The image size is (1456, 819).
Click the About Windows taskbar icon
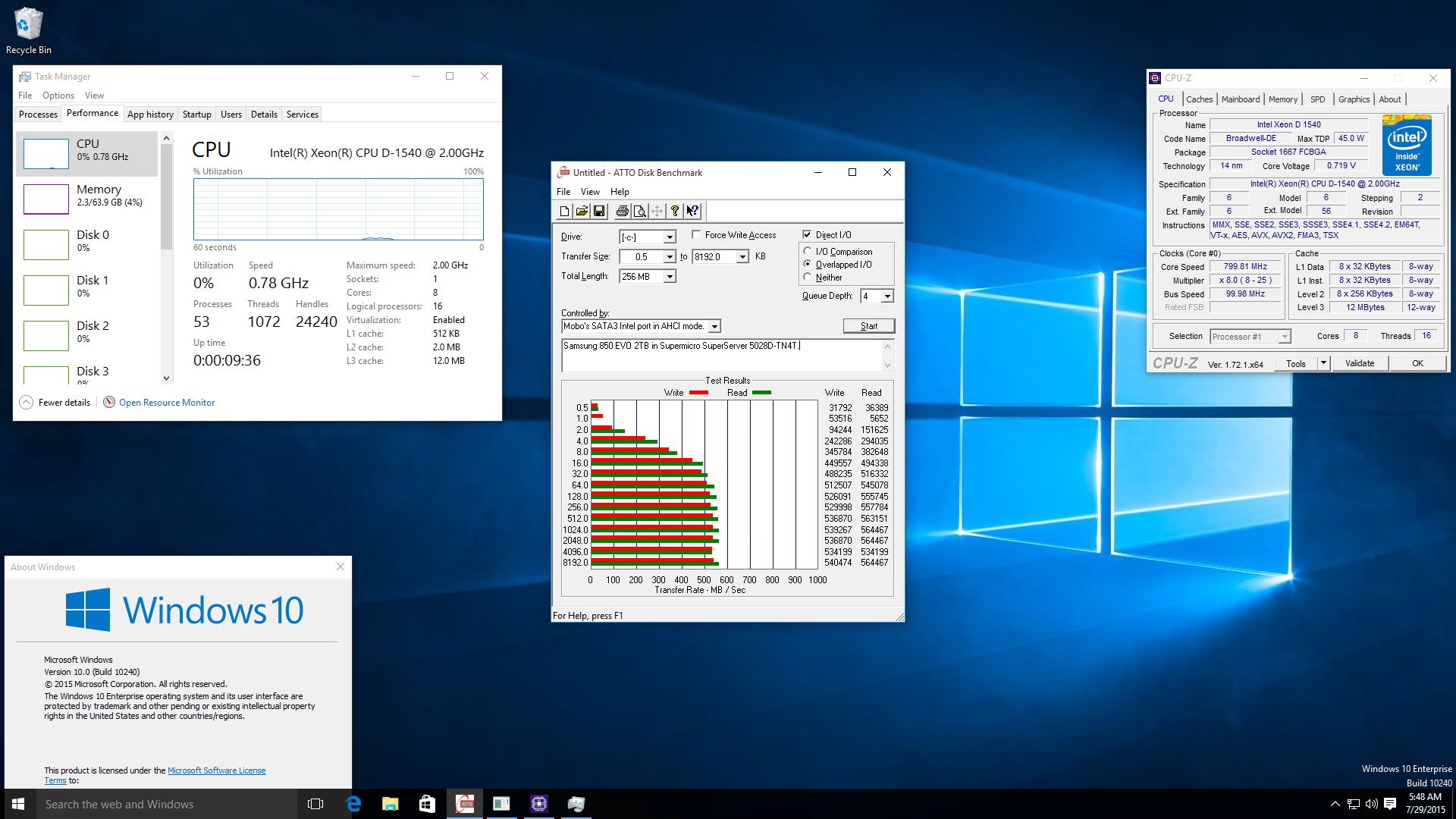pyautogui.click(x=501, y=804)
